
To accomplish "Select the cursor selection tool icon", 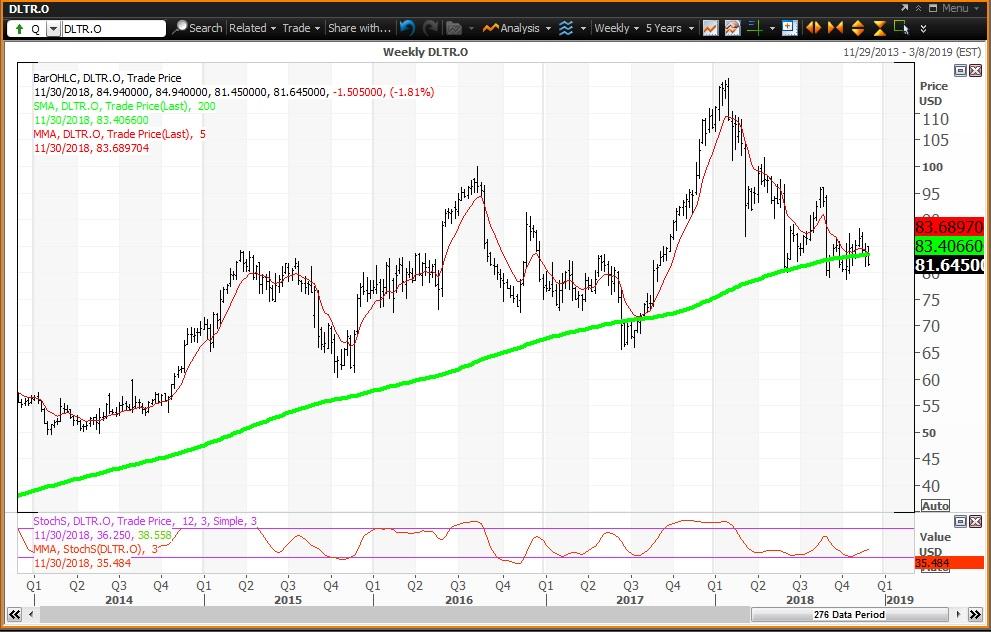I will point(901,28).
